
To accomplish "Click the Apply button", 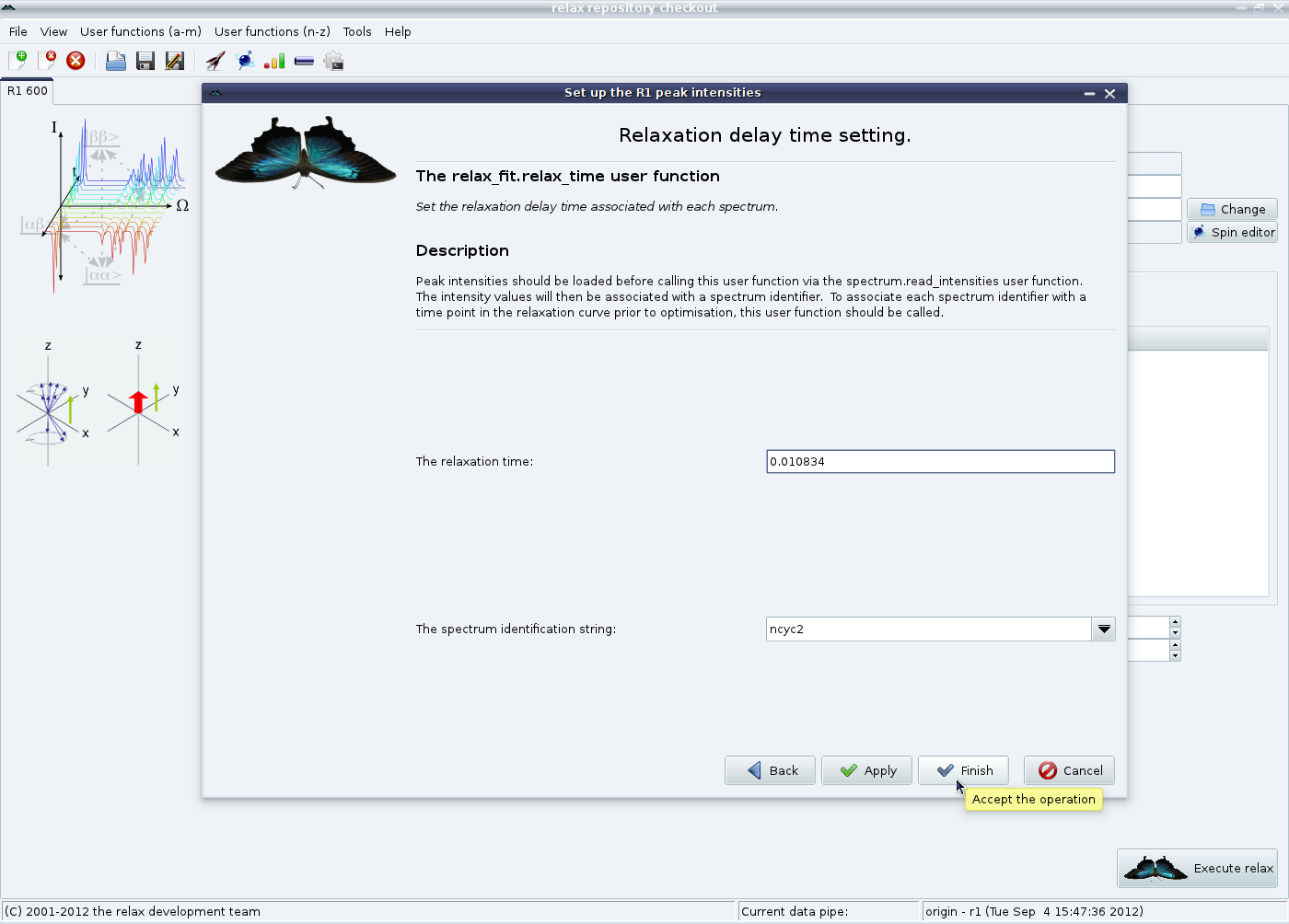I will (x=866, y=770).
